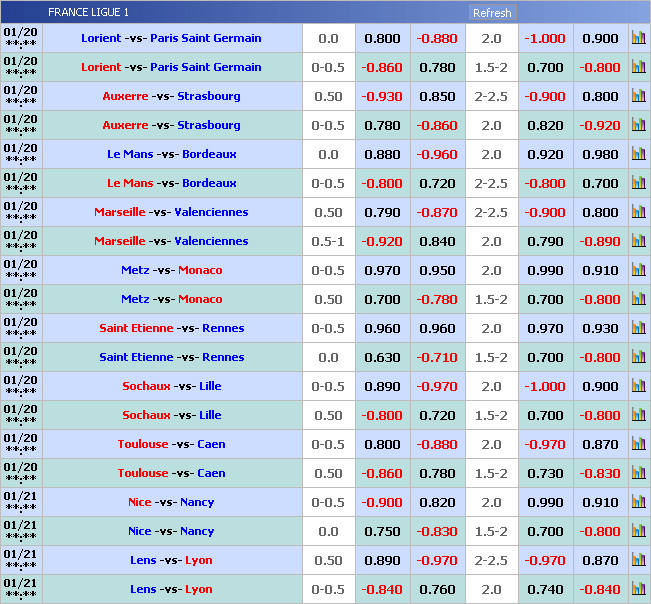View chart icon for Toulouse-Caen 0.50 handicap row

coord(638,474)
